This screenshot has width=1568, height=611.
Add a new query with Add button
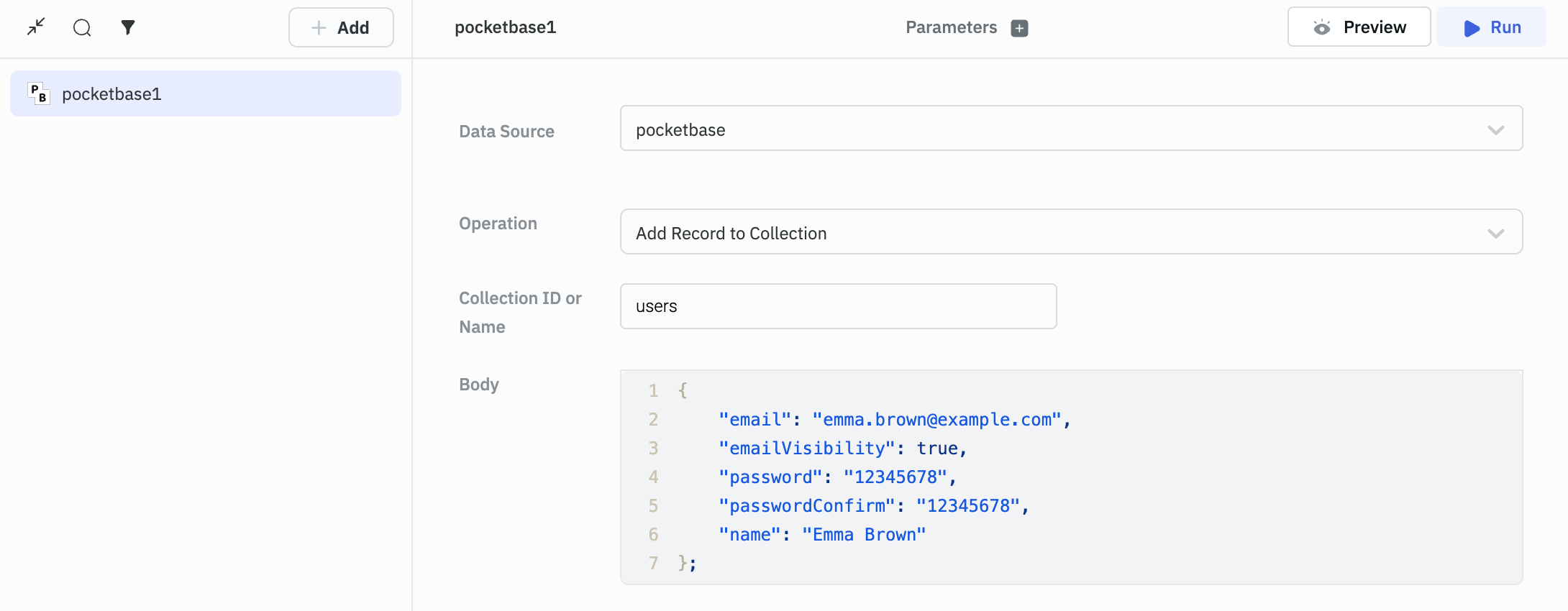tap(341, 27)
